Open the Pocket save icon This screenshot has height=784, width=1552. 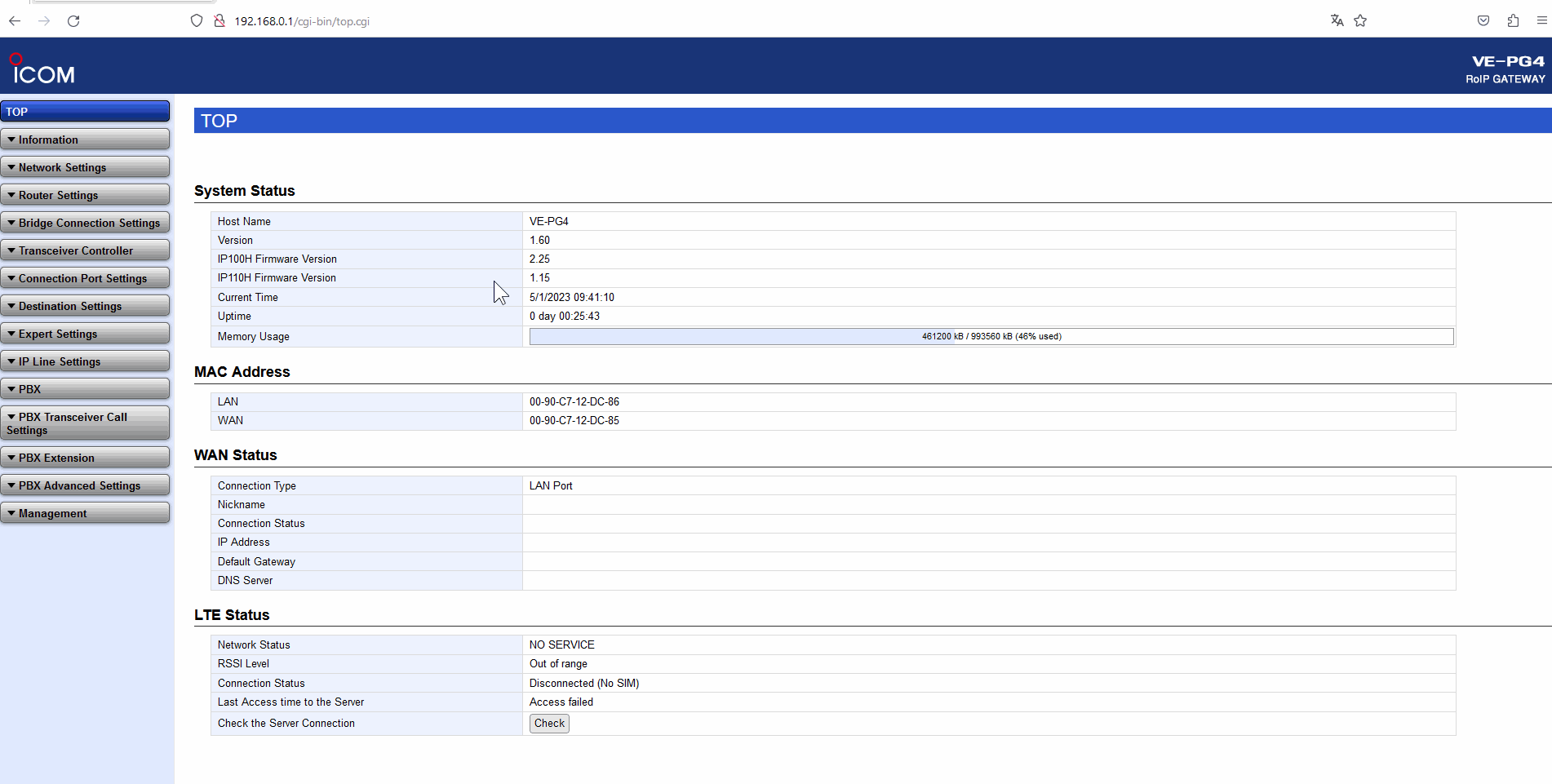pyautogui.click(x=1483, y=21)
